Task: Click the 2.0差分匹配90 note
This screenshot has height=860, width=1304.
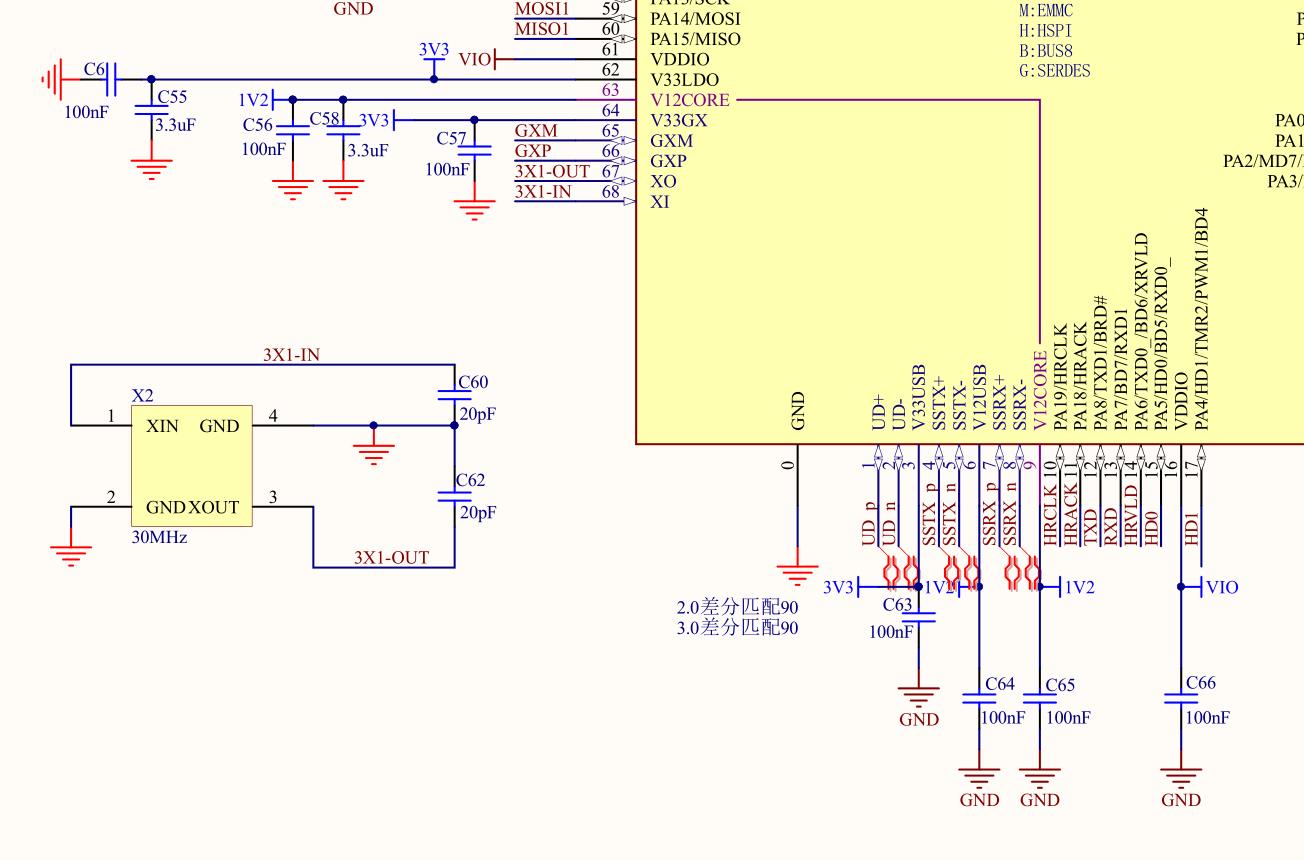Action: coord(738,608)
